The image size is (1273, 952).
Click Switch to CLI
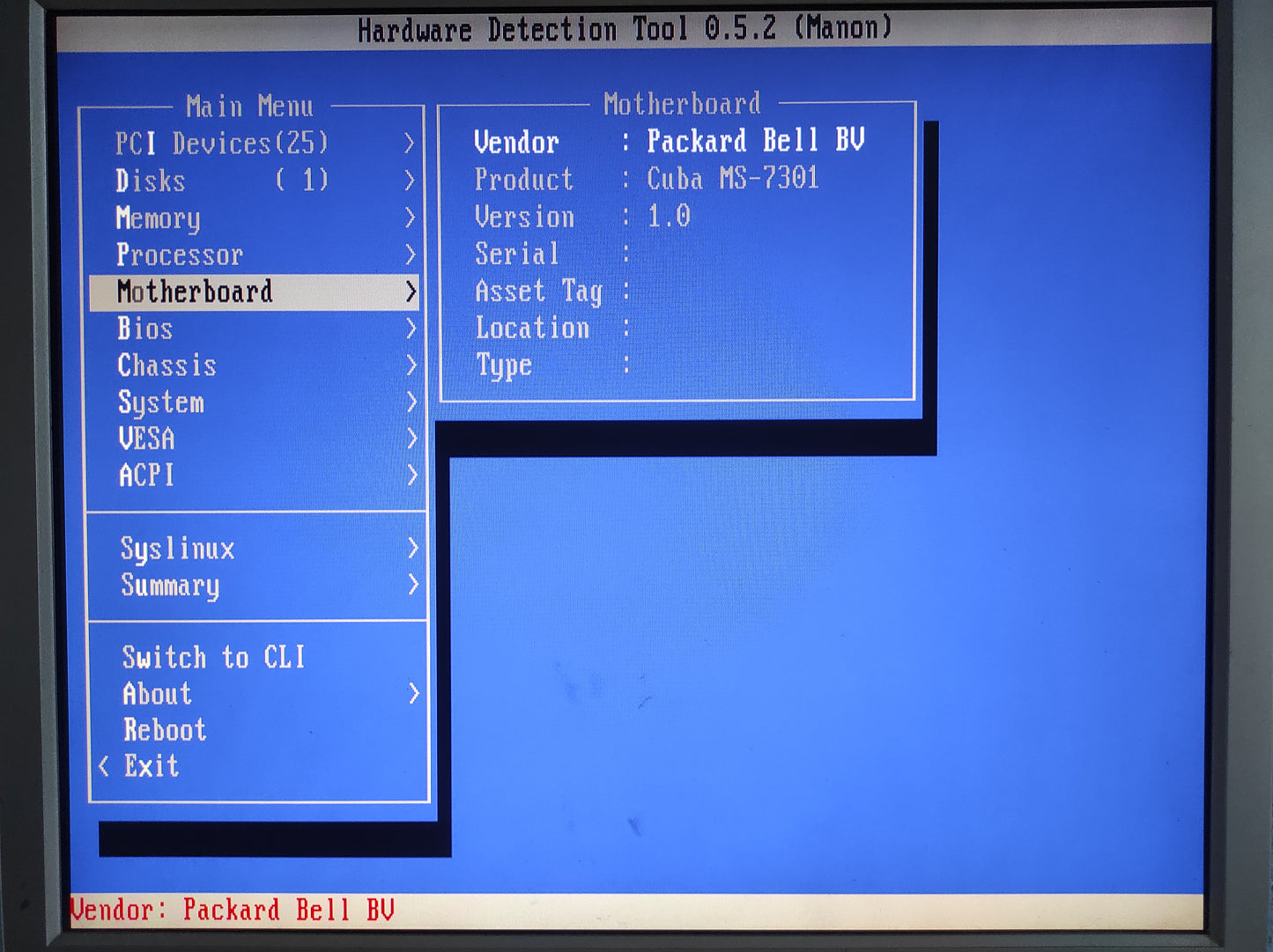pos(214,658)
